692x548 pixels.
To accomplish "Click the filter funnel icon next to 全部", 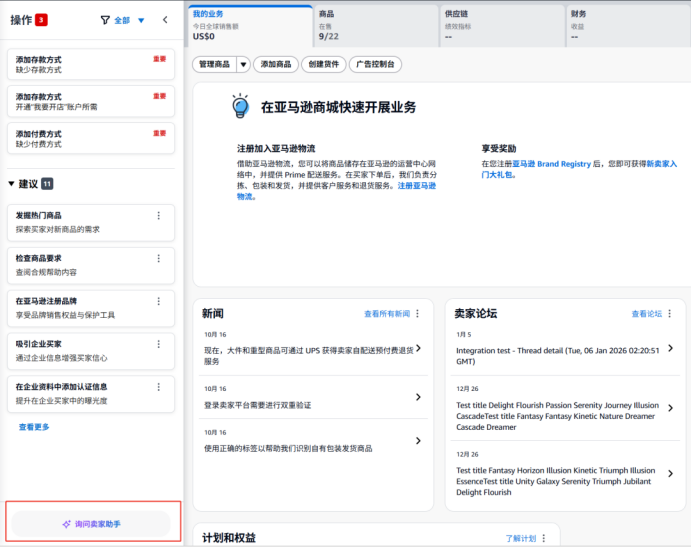I will pyautogui.click(x=105, y=20).
